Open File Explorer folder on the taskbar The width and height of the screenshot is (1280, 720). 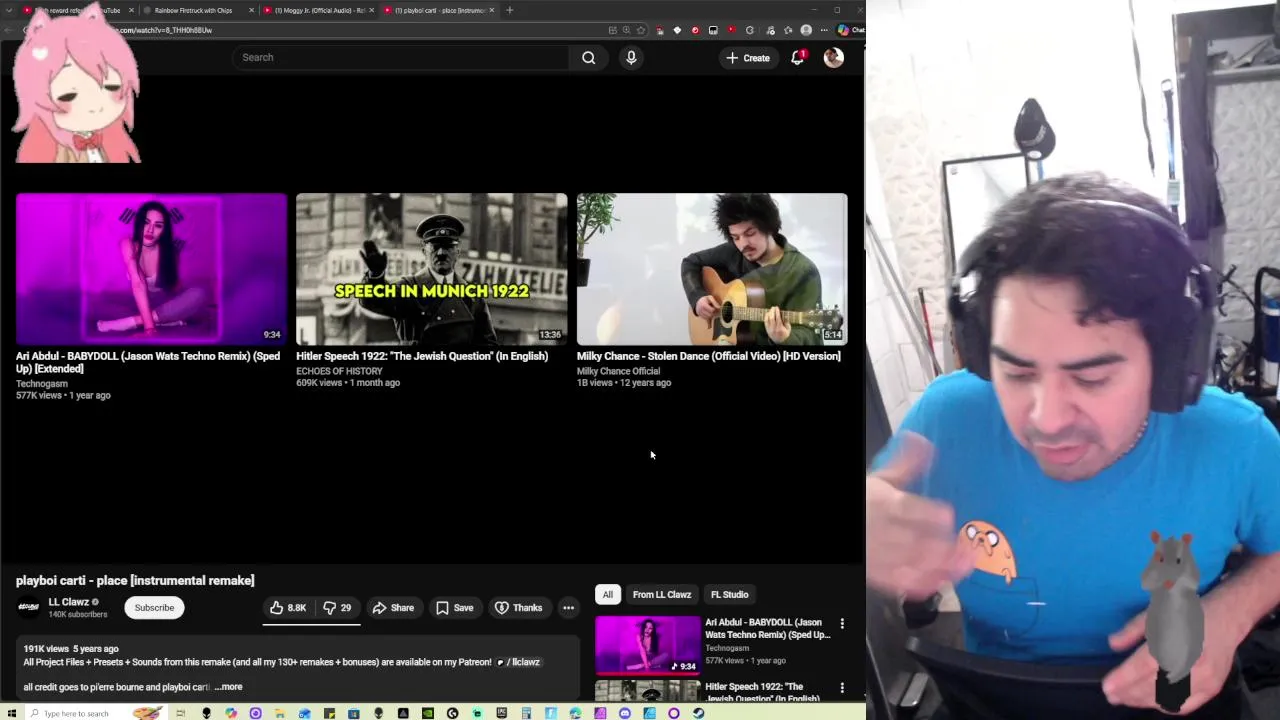279,713
